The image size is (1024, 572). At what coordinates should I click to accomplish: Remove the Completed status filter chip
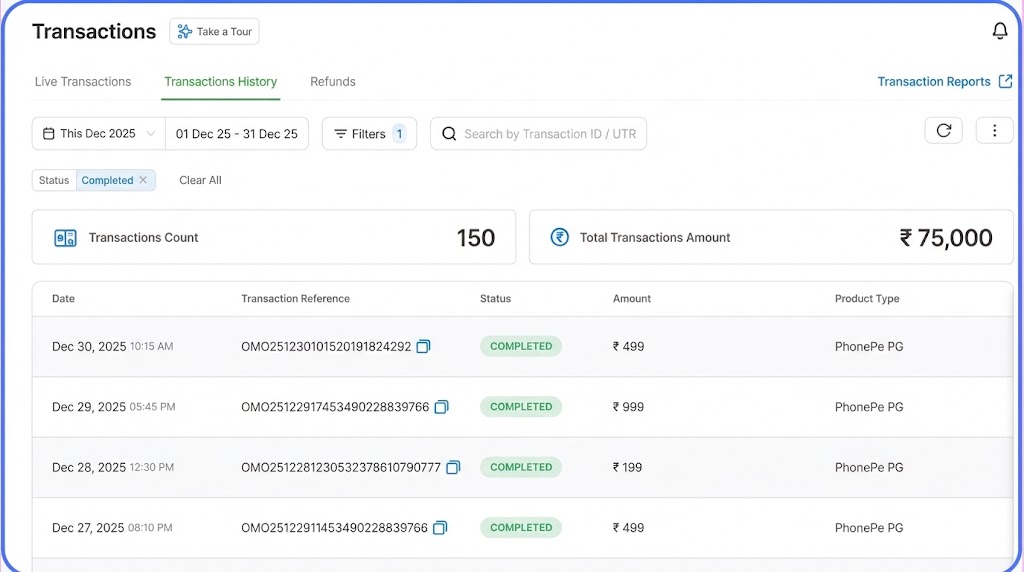point(143,180)
